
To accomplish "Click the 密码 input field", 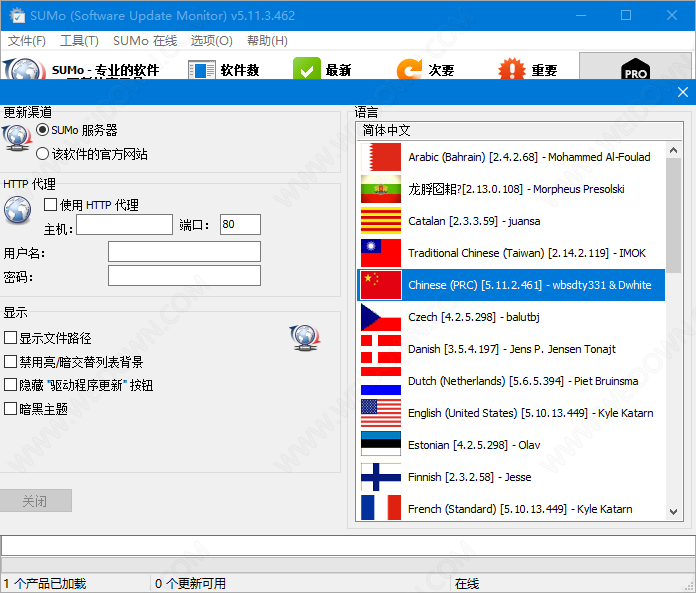I will pos(184,276).
